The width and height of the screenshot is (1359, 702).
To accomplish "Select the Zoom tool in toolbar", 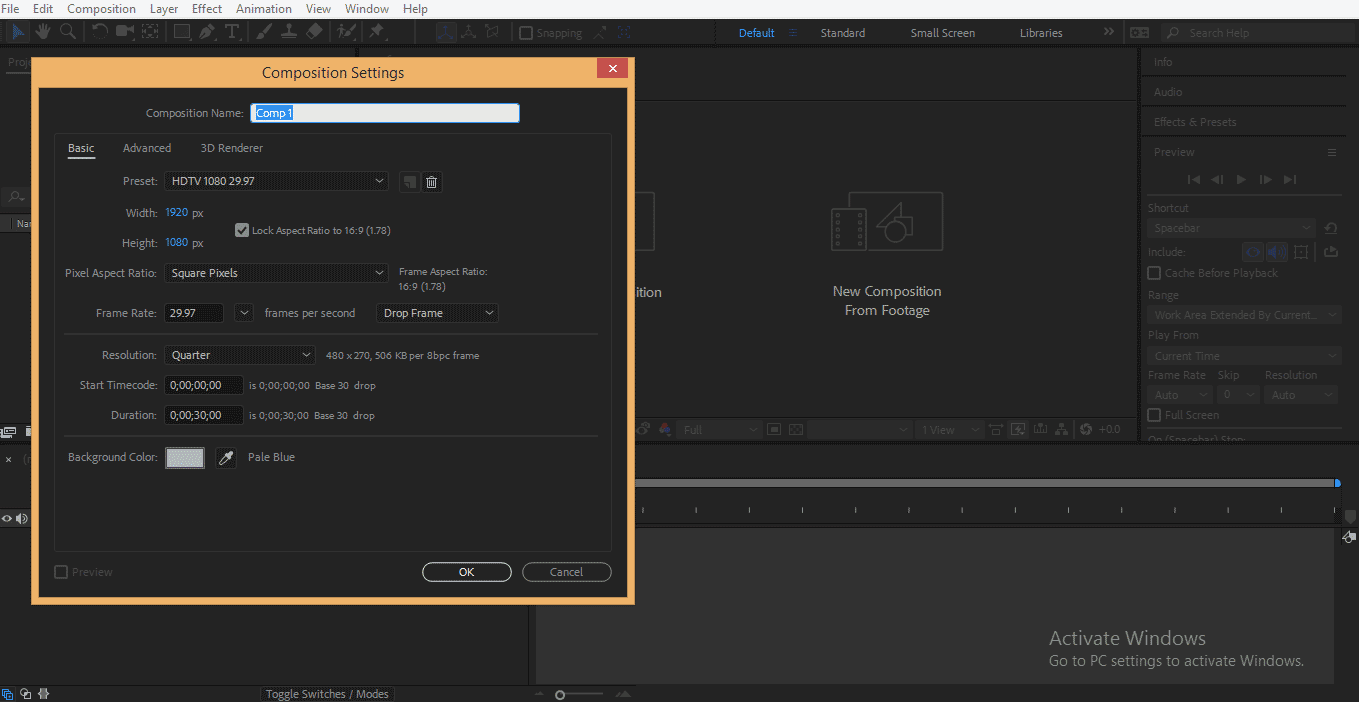I will tap(68, 32).
